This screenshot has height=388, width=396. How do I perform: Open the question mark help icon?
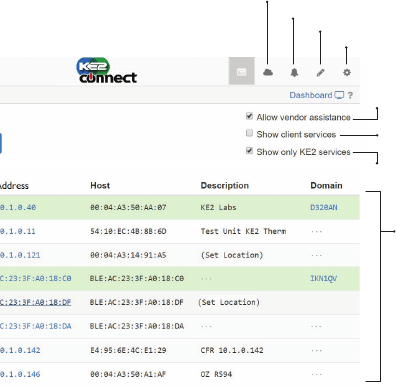coord(350,95)
